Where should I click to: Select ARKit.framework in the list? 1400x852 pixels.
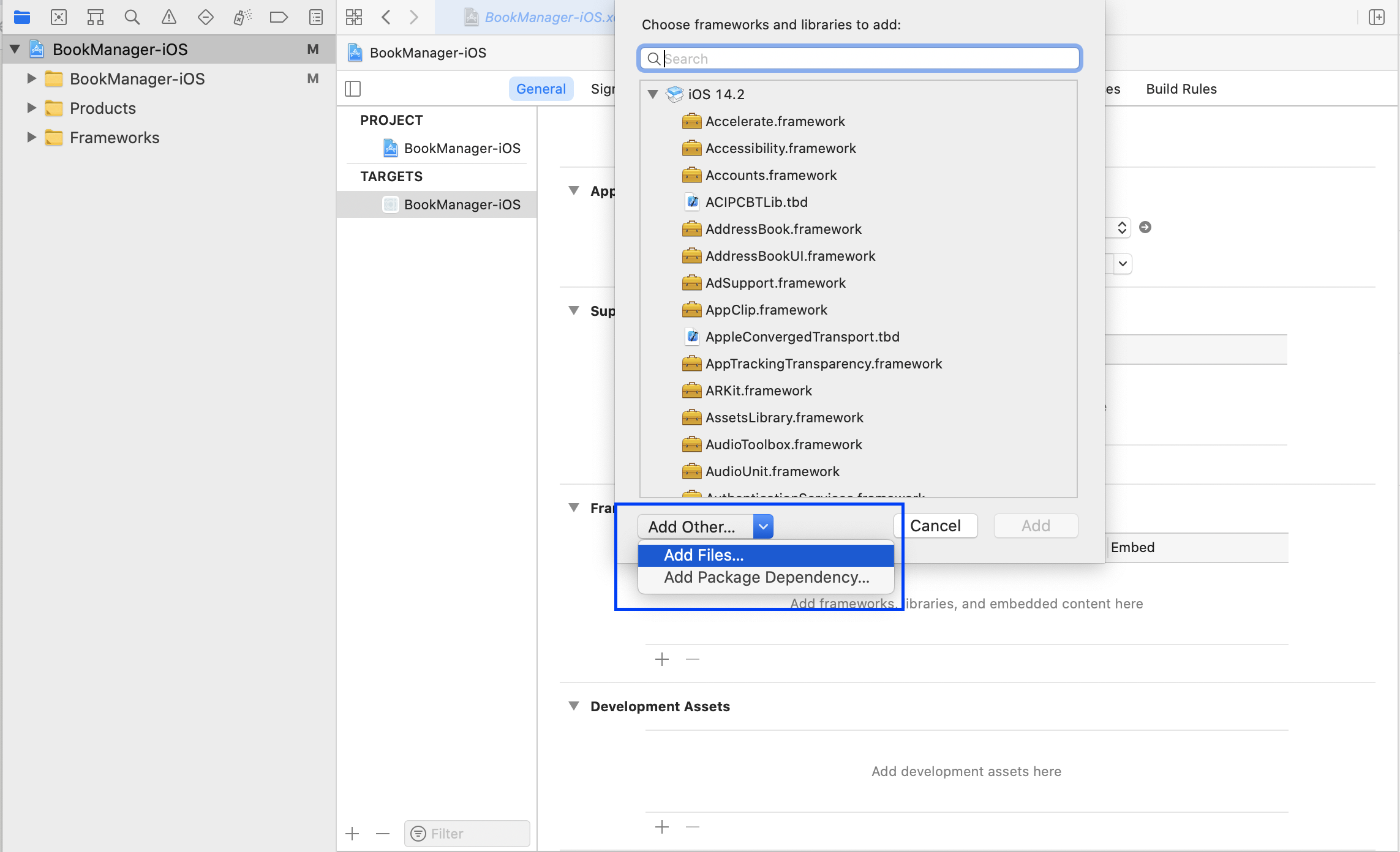(758, 390)
